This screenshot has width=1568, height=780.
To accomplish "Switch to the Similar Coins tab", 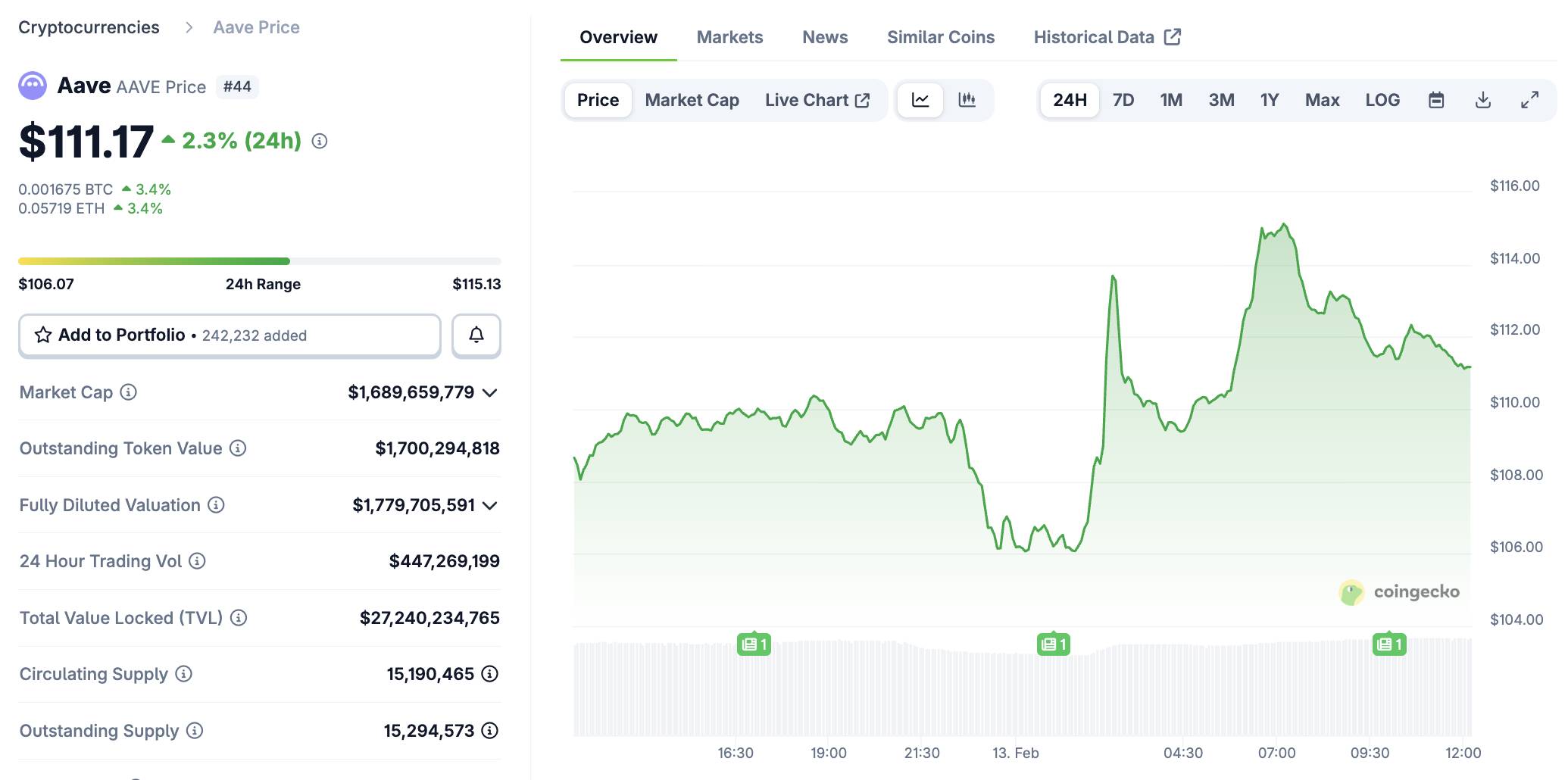I will [x=940, y=37].
